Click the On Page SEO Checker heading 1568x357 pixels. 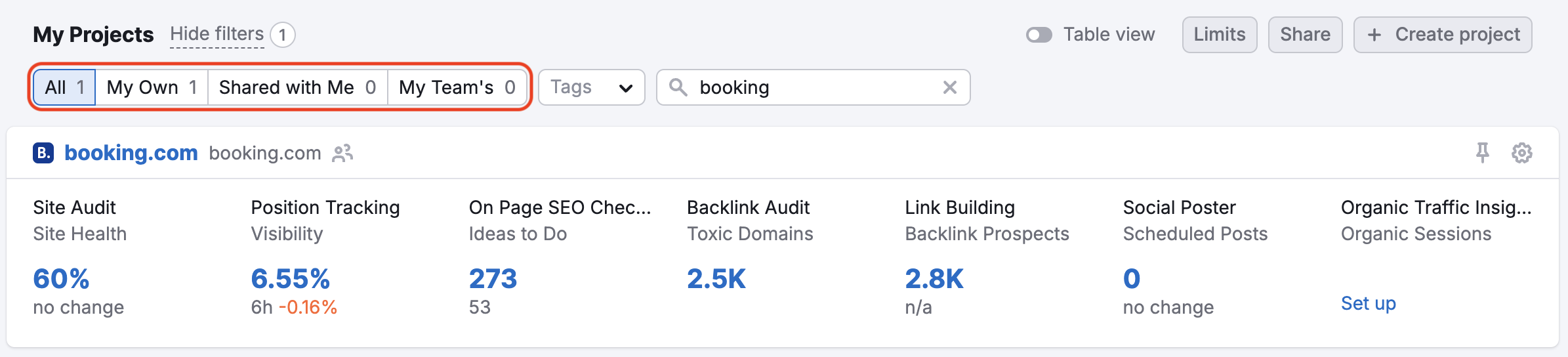560,207
